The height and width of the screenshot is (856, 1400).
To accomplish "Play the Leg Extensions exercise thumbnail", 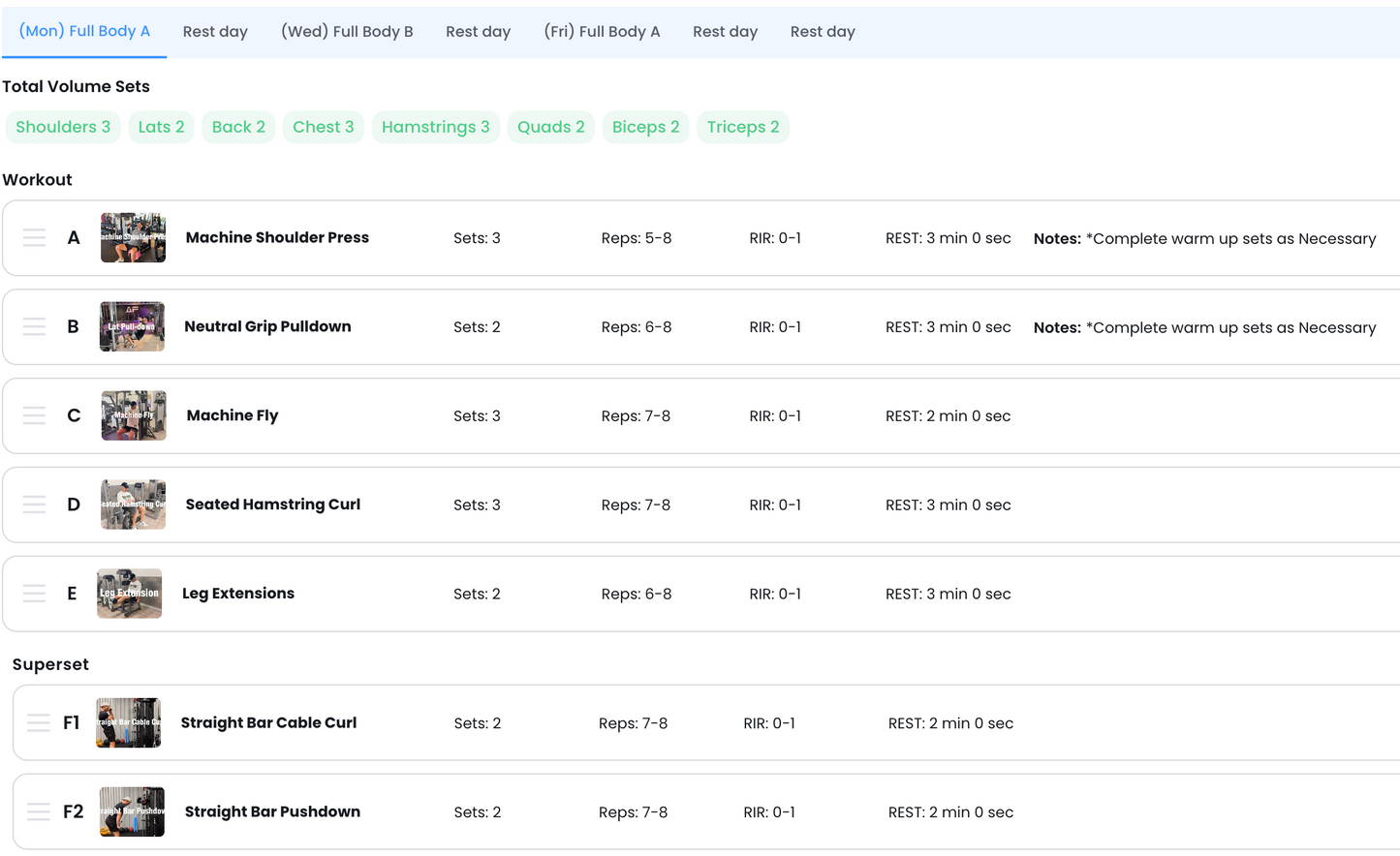I will point(129,594).
